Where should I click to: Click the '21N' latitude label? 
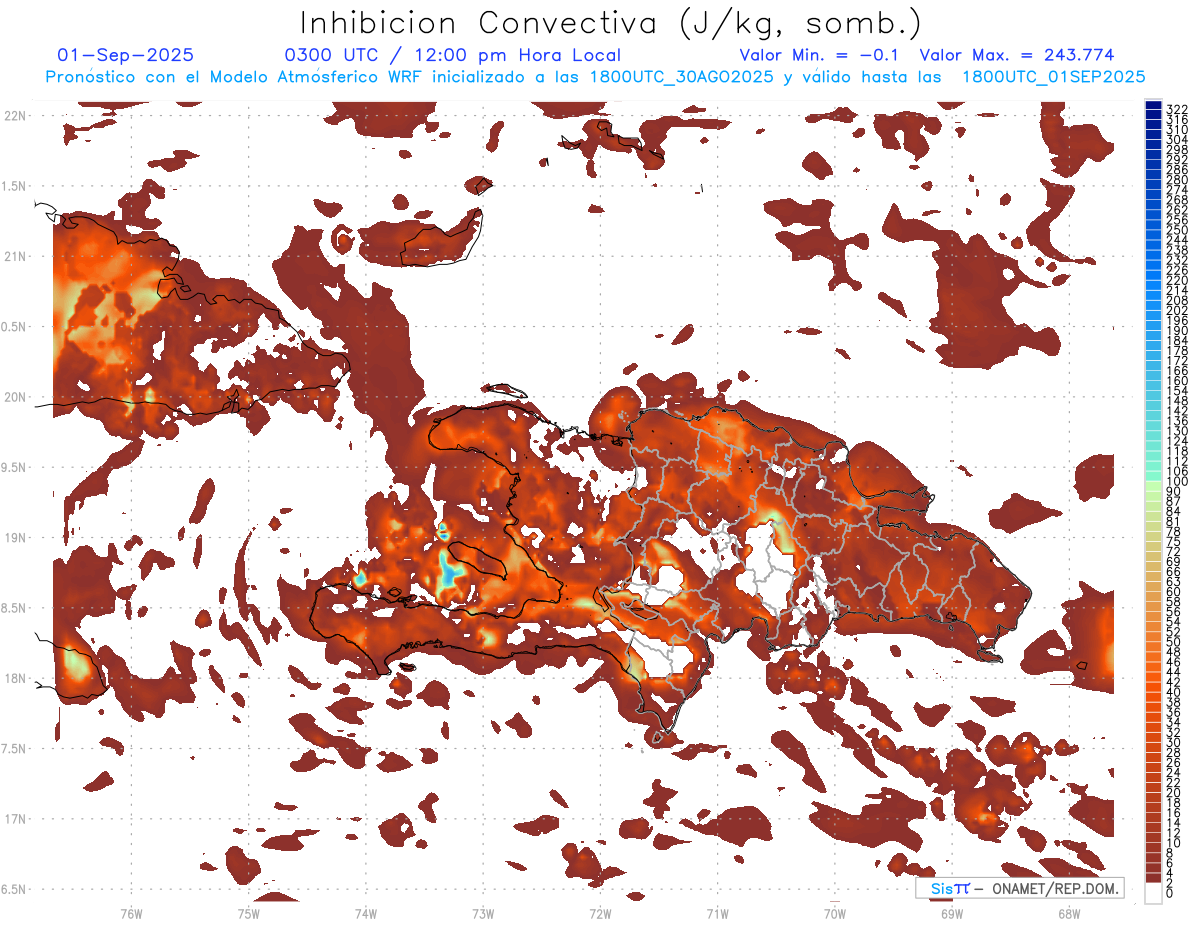15,257
